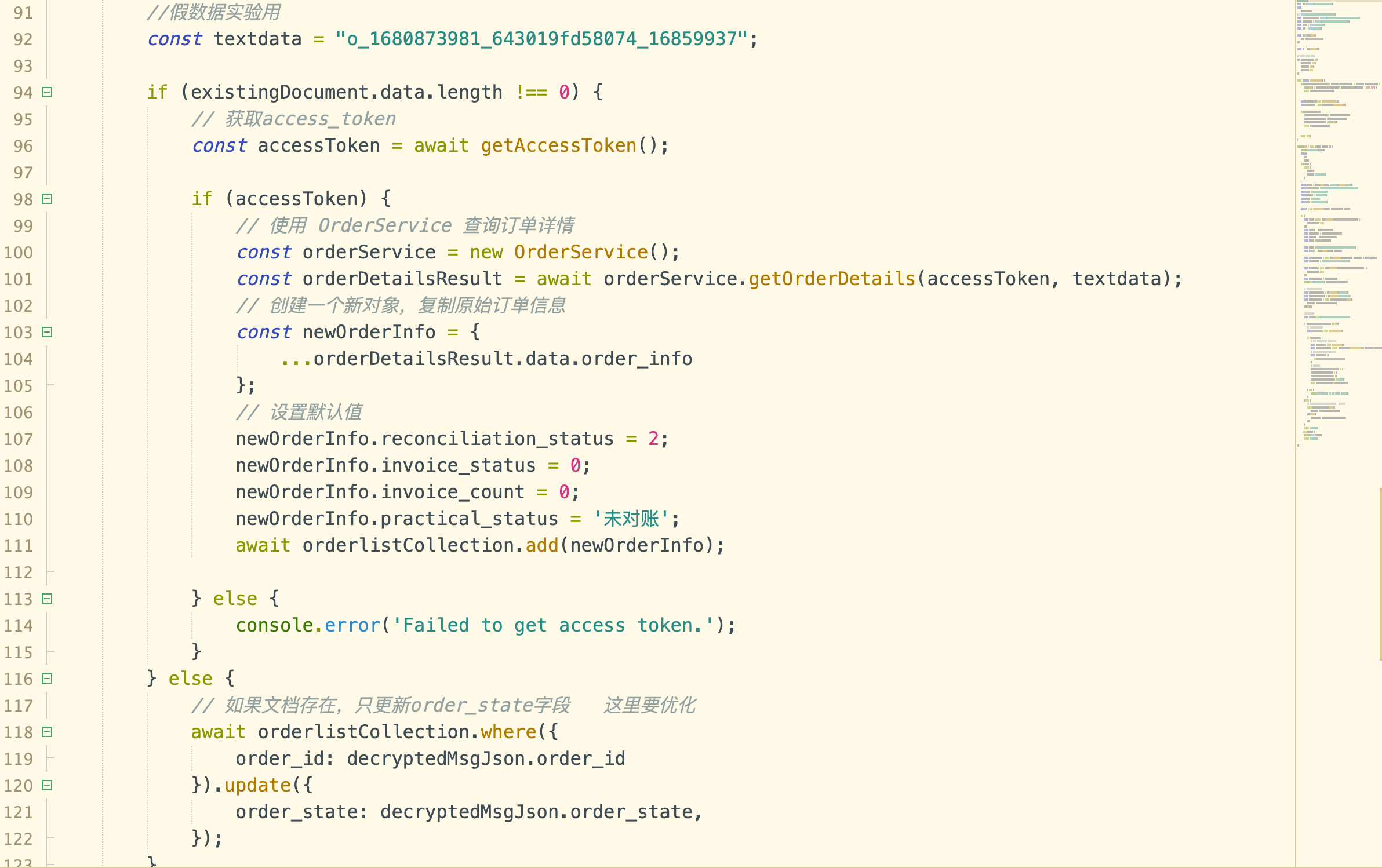Click the comment '这里要优化' on line 117
This screenshot has height=868, width=1382.
(650, 705)
